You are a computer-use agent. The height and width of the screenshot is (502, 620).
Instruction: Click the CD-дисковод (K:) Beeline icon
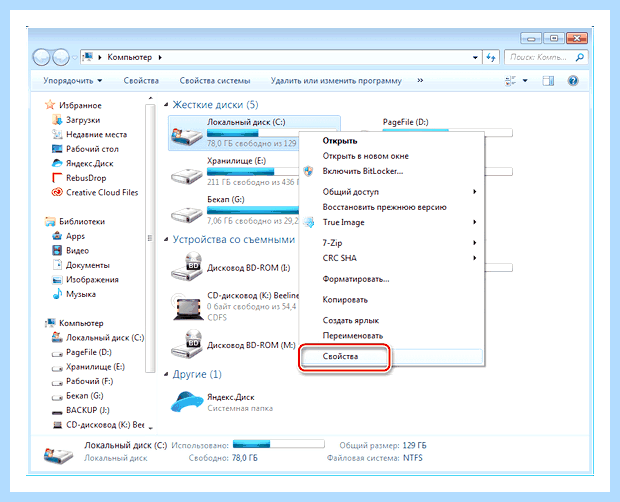pyautogui.click(x=187, y=306)
